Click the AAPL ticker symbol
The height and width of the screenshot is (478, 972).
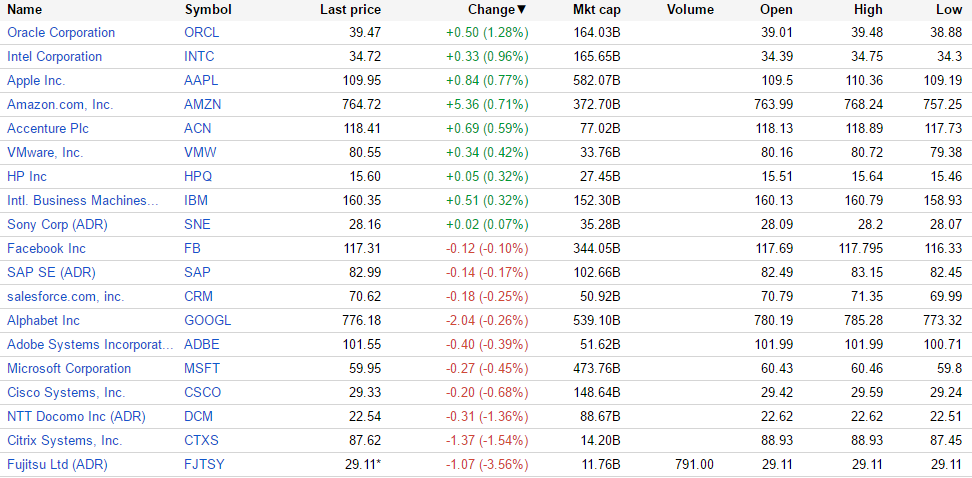[x=202, y=81]
